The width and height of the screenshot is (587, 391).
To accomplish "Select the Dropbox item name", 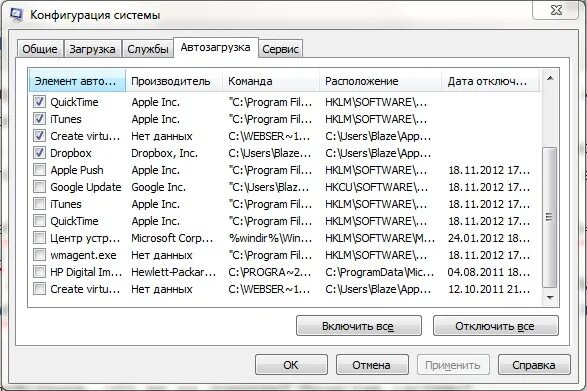I will (71, 153).
